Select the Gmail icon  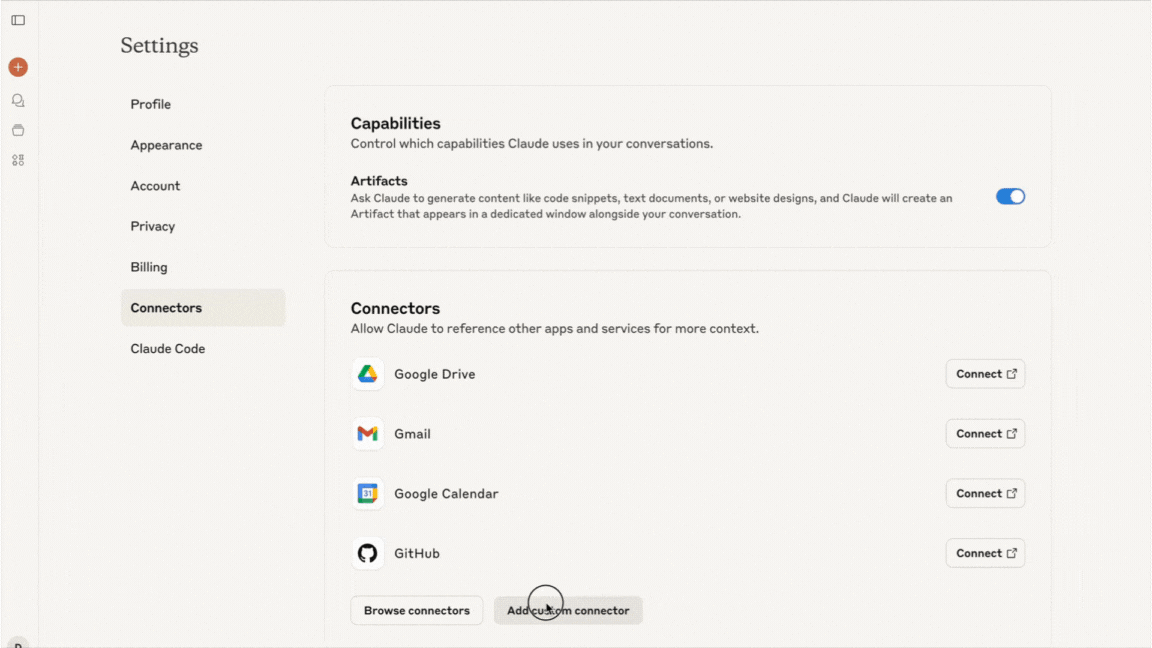pos(367,433)
